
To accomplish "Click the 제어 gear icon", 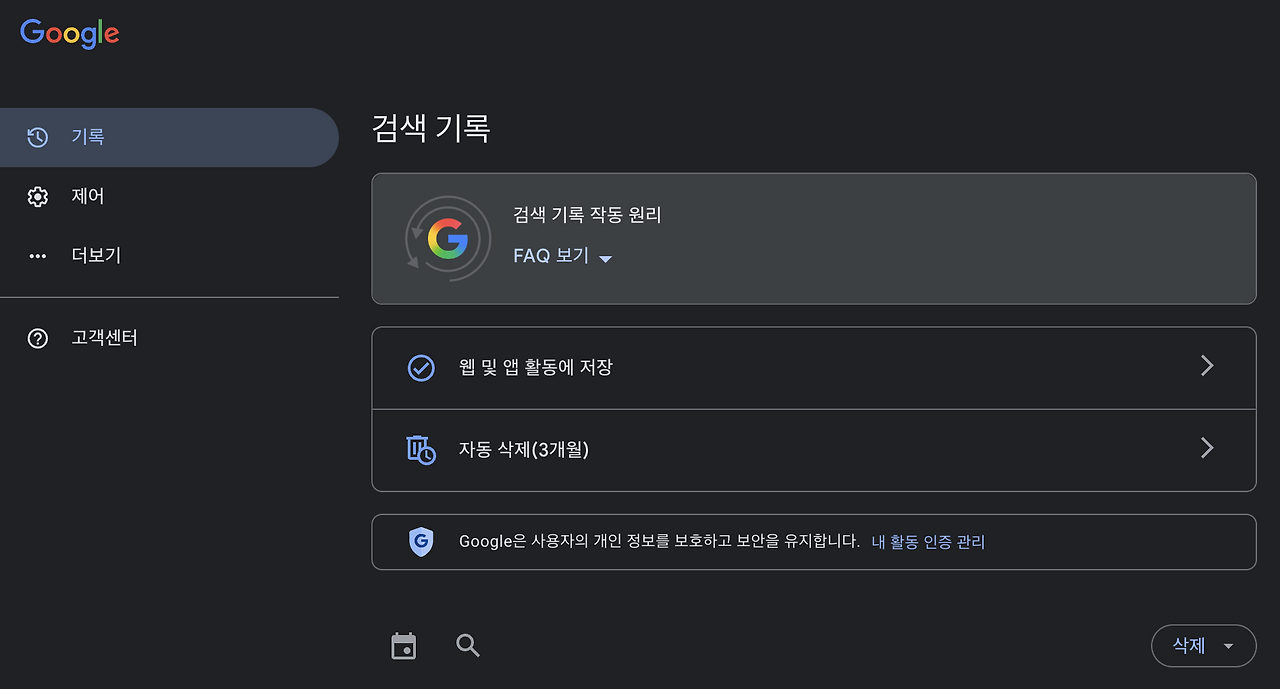I will point(38,197).
